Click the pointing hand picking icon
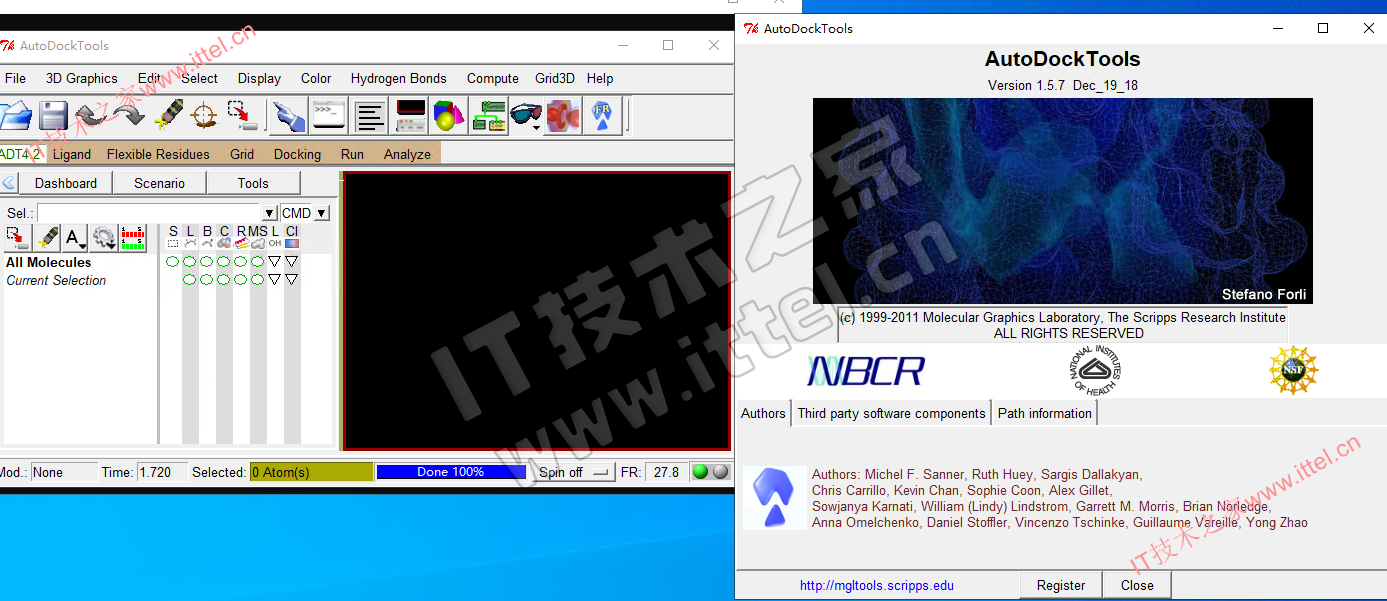 click(289, 115)
